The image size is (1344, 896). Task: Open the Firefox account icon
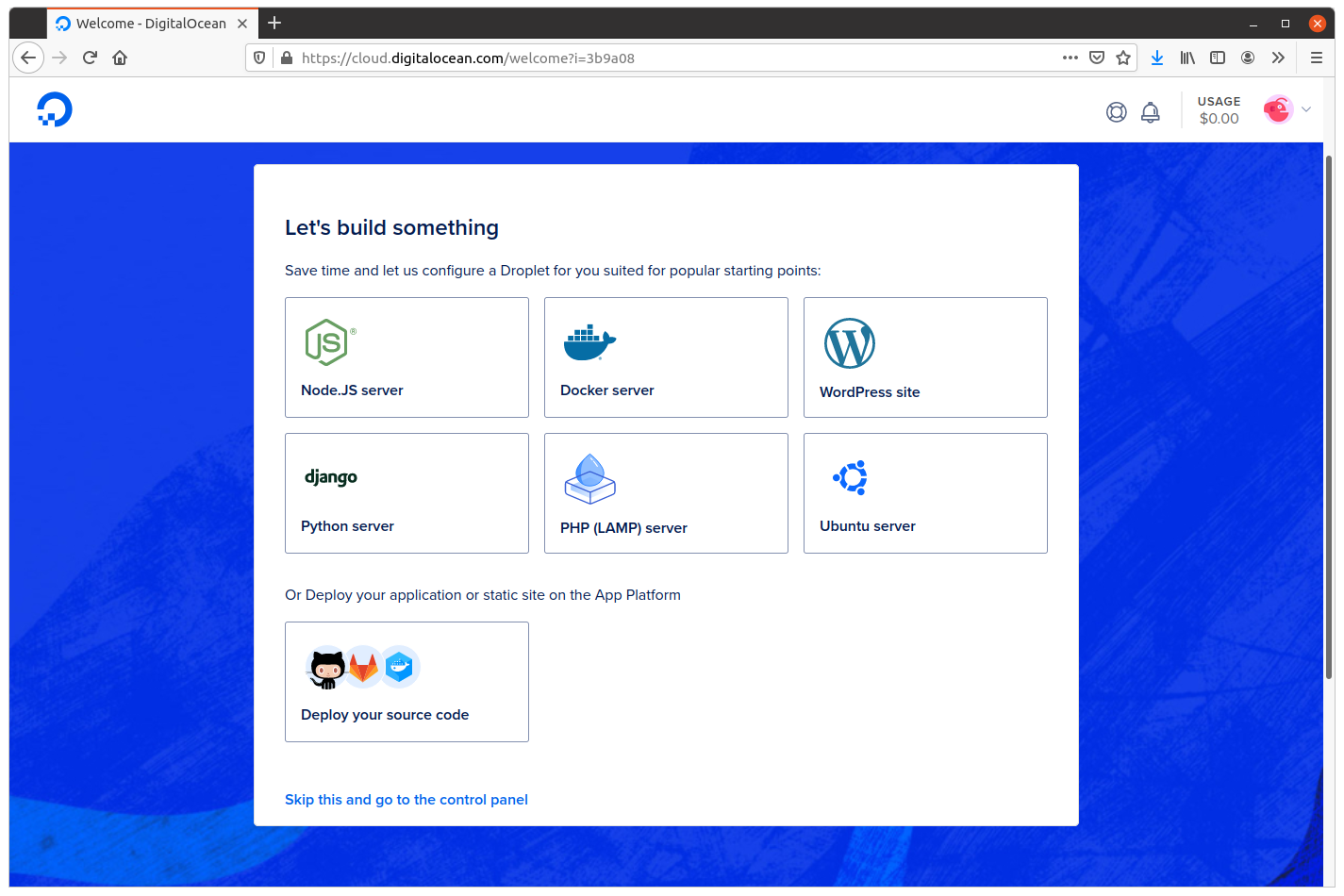click(1248, 58)
